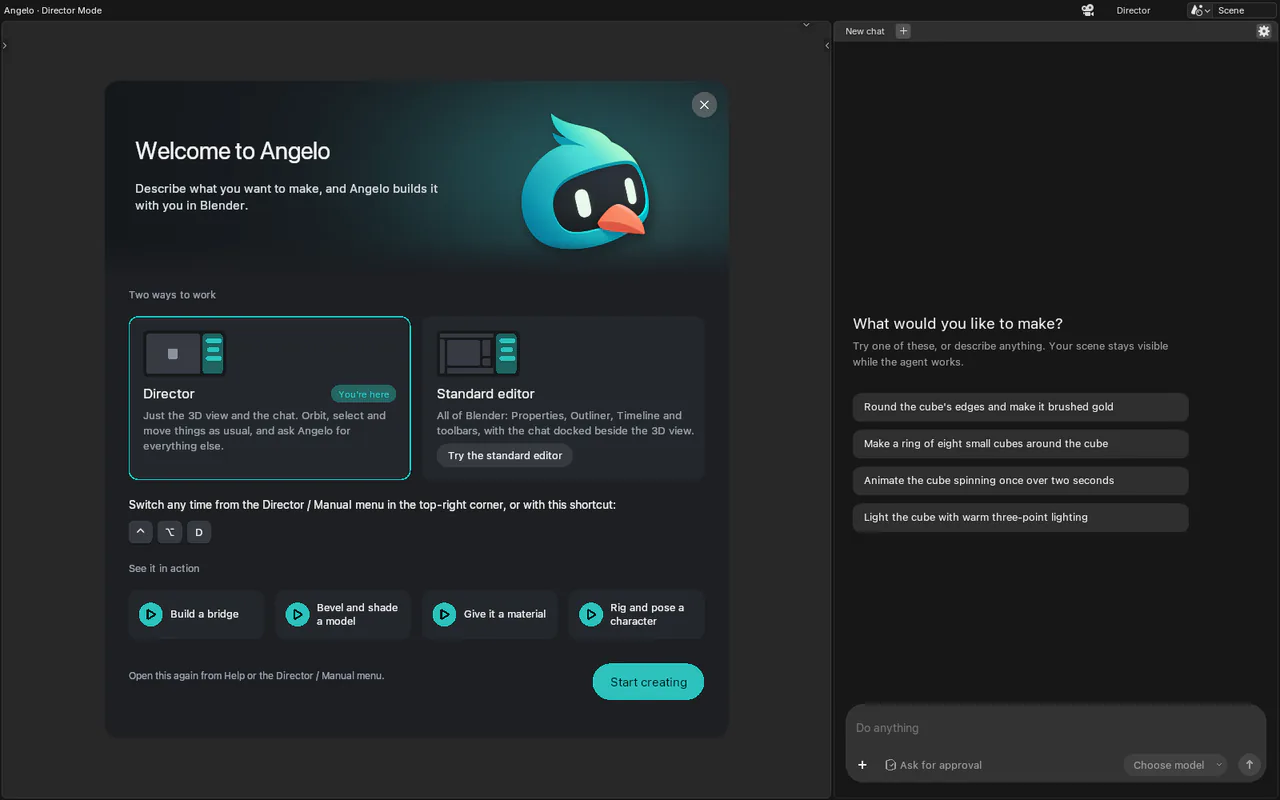Toggle the Ask for approval option
Image resolution: width=1280 pixels, height=800 pixels.
[x=933, y=765]
